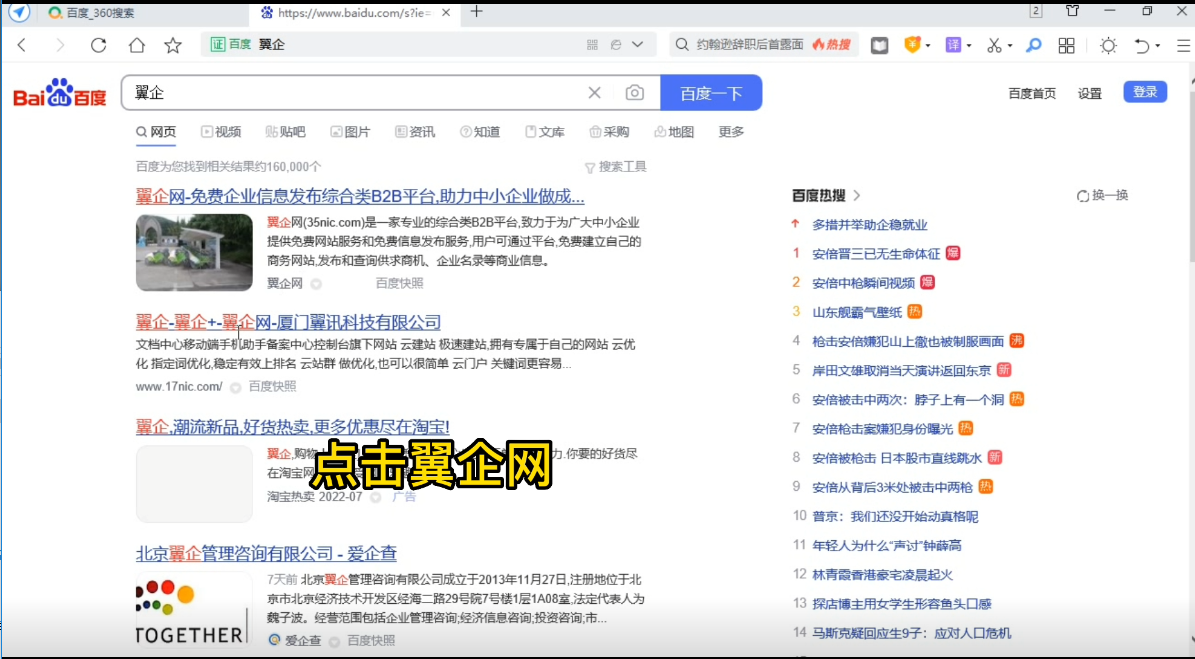Viewport: 1195px width, 659px height.
Task: Click the 翼企网 result thumbnail image
Action: pyautogui.click(x=194, y=252)
